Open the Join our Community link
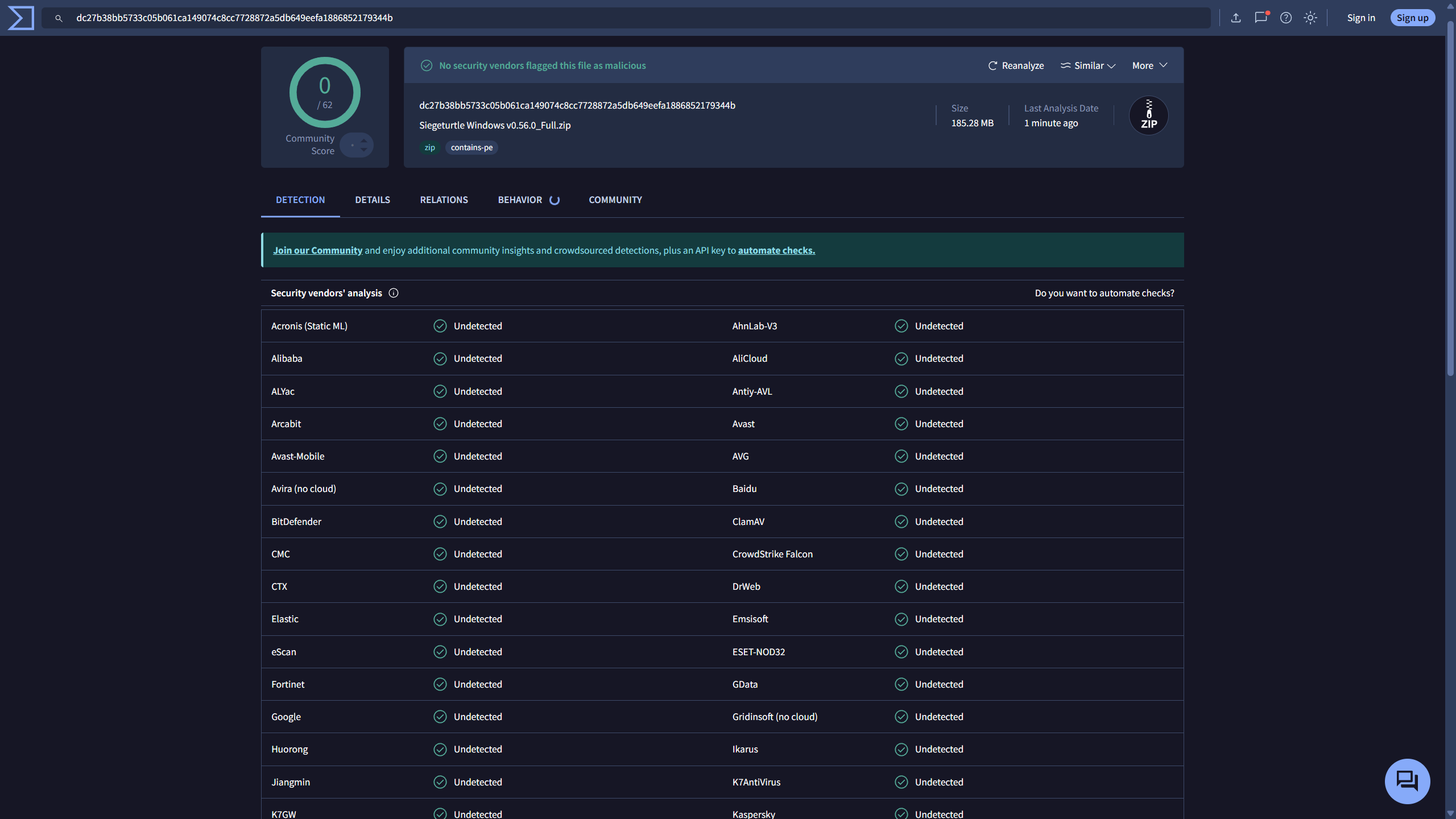Screen dimensions: 1456x819 pyautogui.click(x=317, y=250)
